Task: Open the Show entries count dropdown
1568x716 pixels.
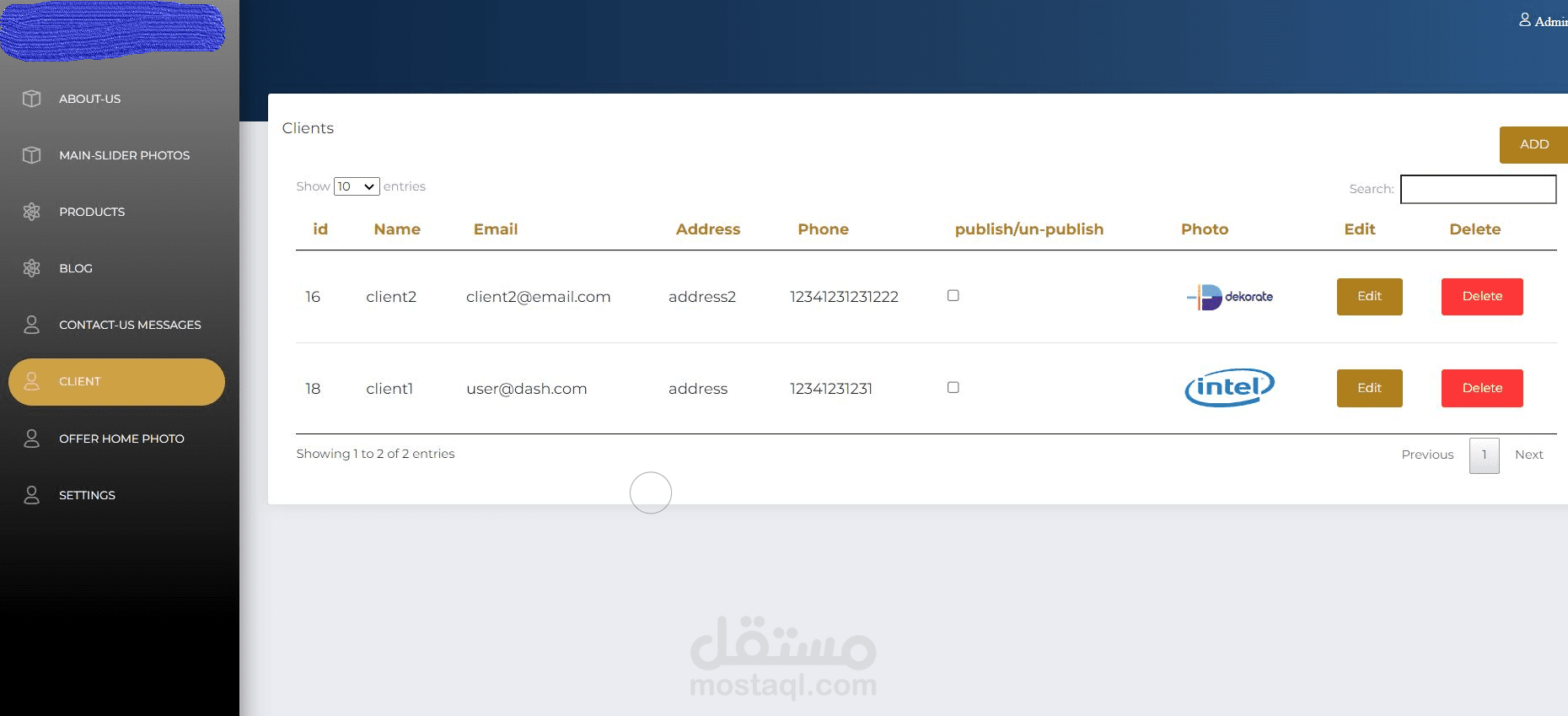Action: pos(357,186)
